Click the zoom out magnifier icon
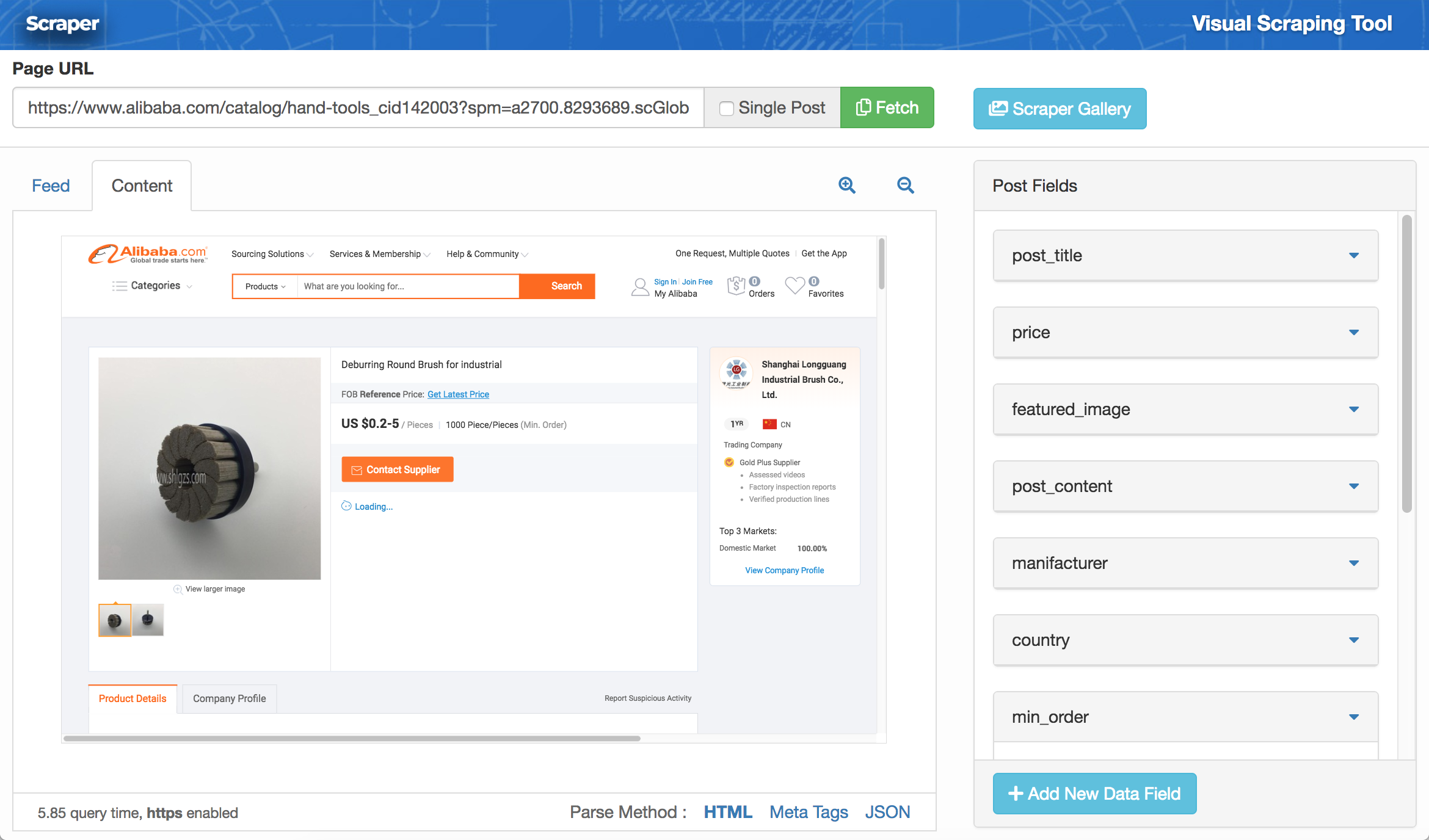The width and height of the screenshot is (1429, 840). 905,185
